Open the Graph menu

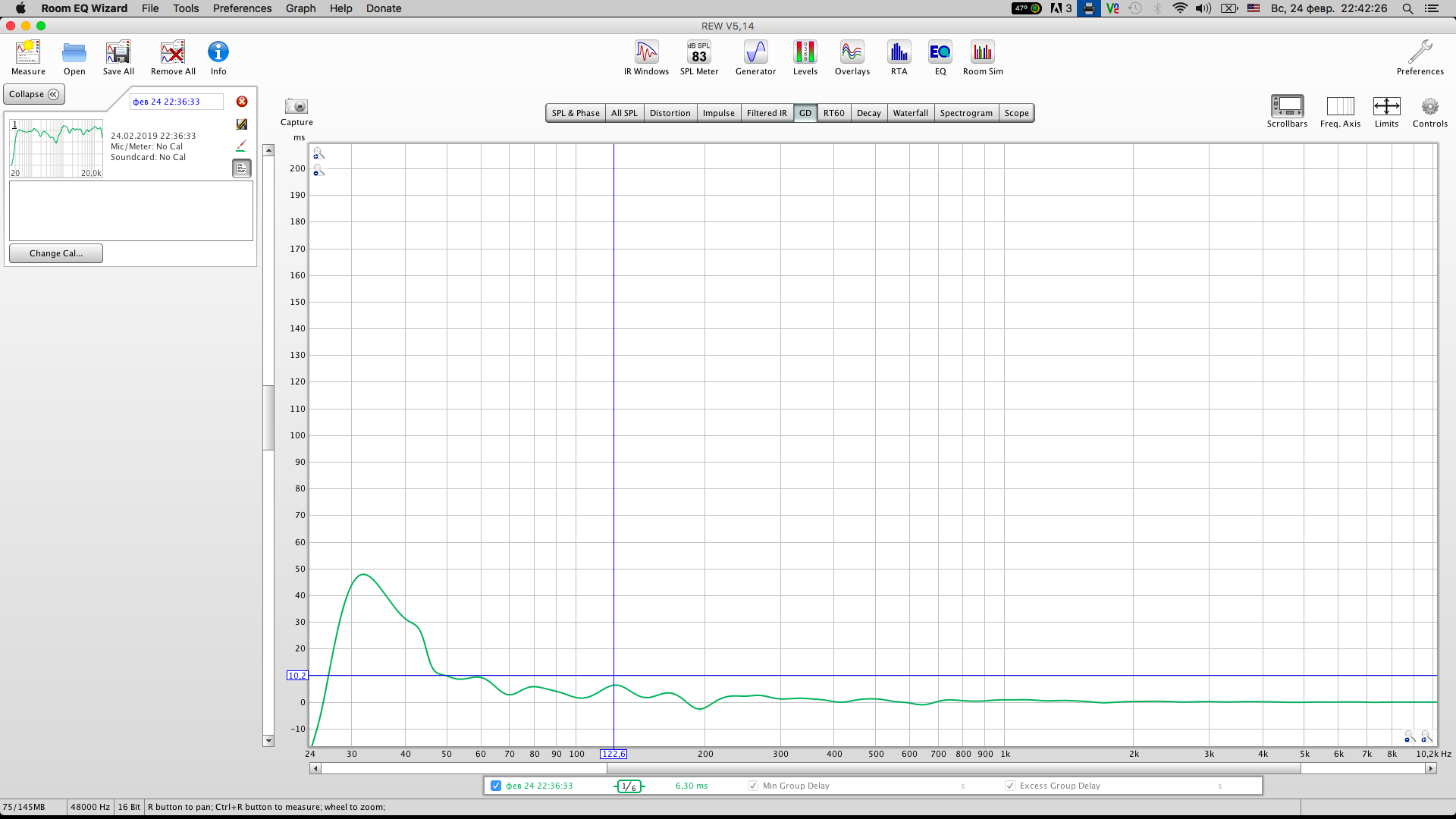[300, 8]
